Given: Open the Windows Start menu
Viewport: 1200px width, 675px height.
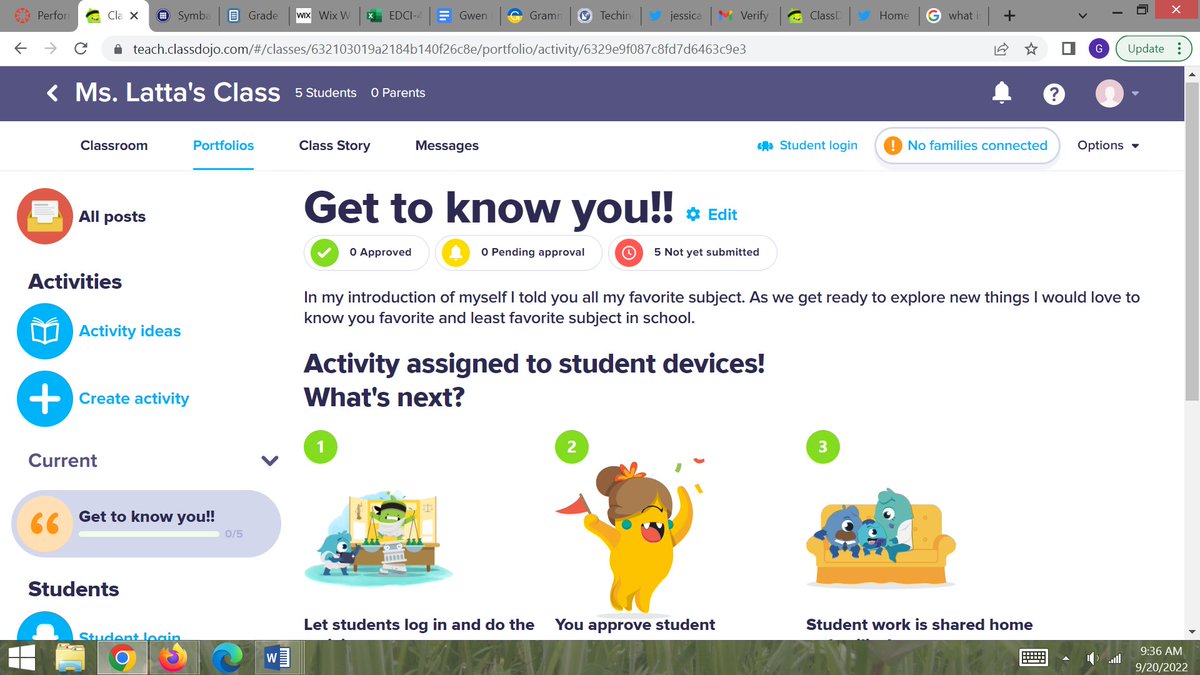Looking at the screenshot, I should [21, 658].
